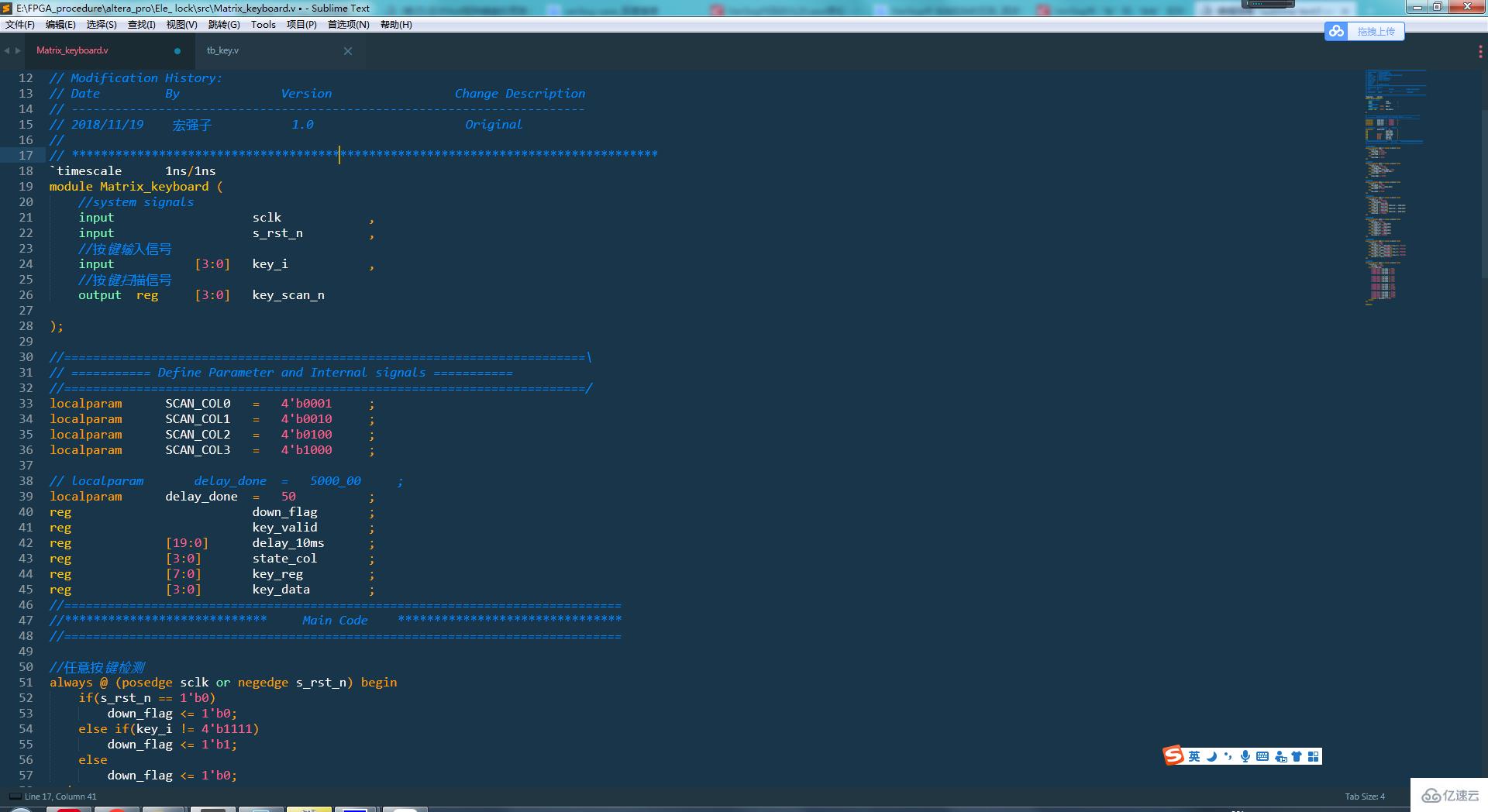Click unsaved dot on Matrix_keyboard.v tab
Screen dimensions: 1488x812
pos(177,51)
